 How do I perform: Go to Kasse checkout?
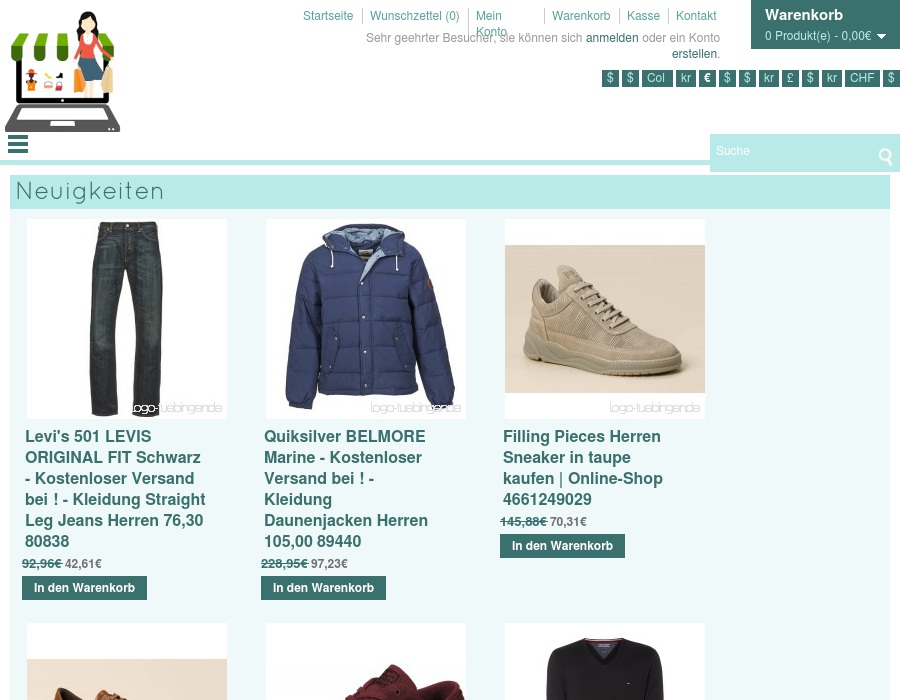643,15
